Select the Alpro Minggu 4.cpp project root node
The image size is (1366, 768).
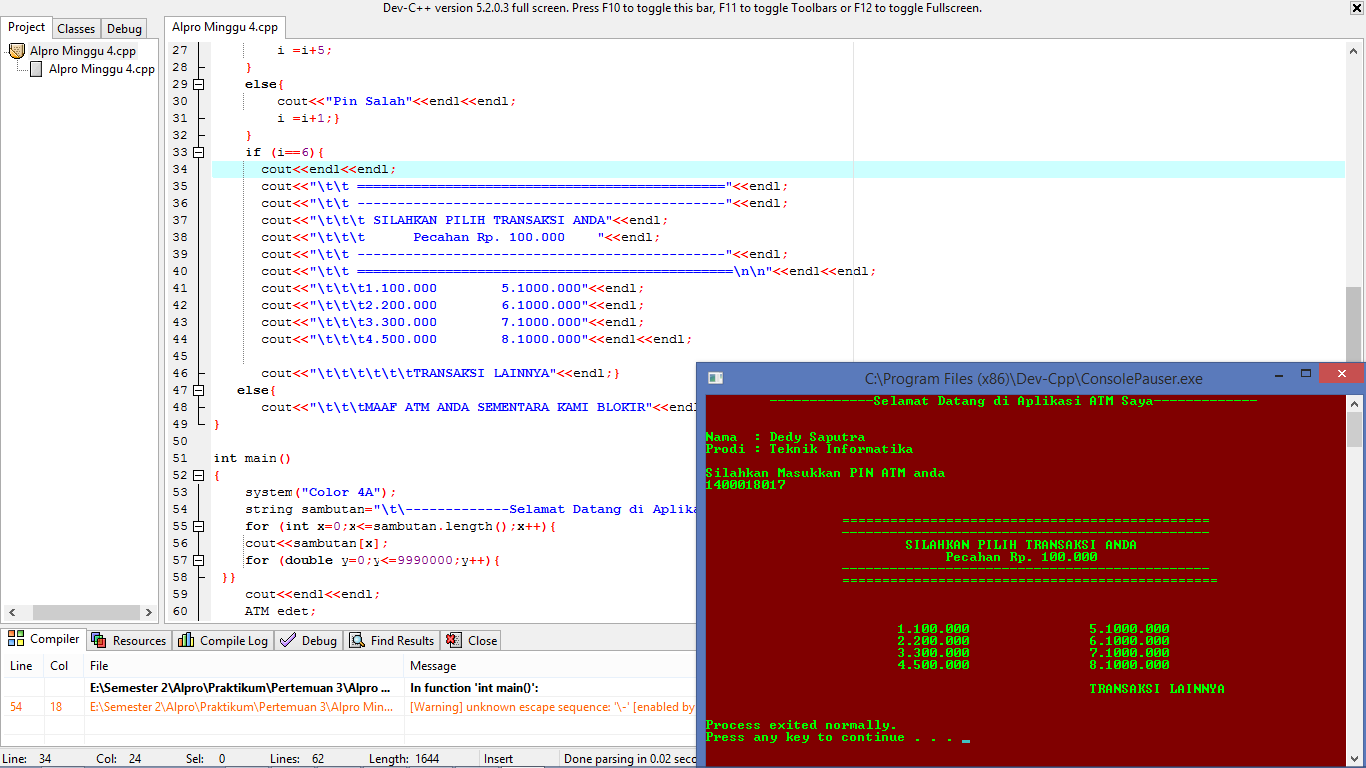point(83,51)
